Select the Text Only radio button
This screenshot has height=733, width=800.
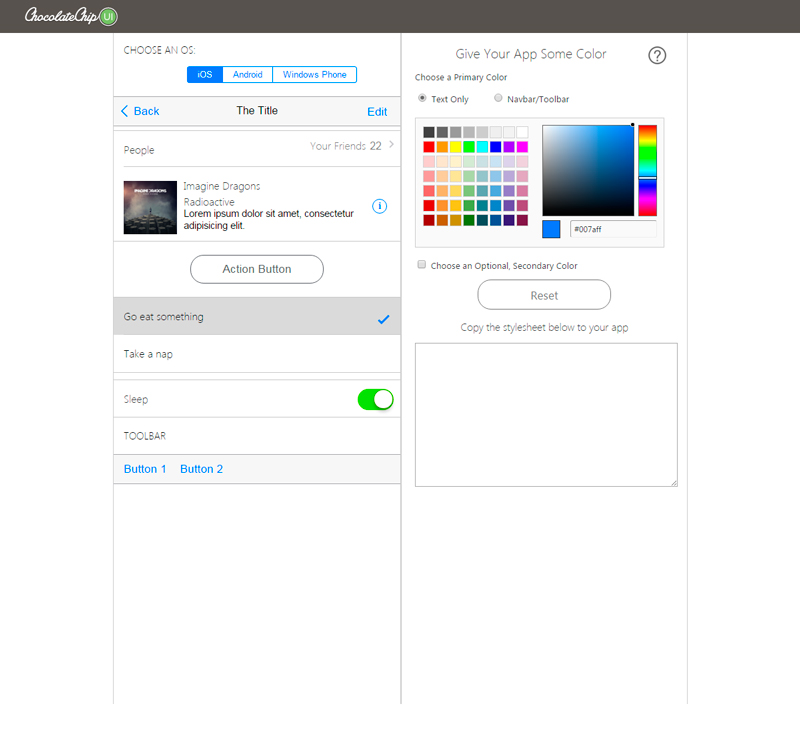[422, 98]
